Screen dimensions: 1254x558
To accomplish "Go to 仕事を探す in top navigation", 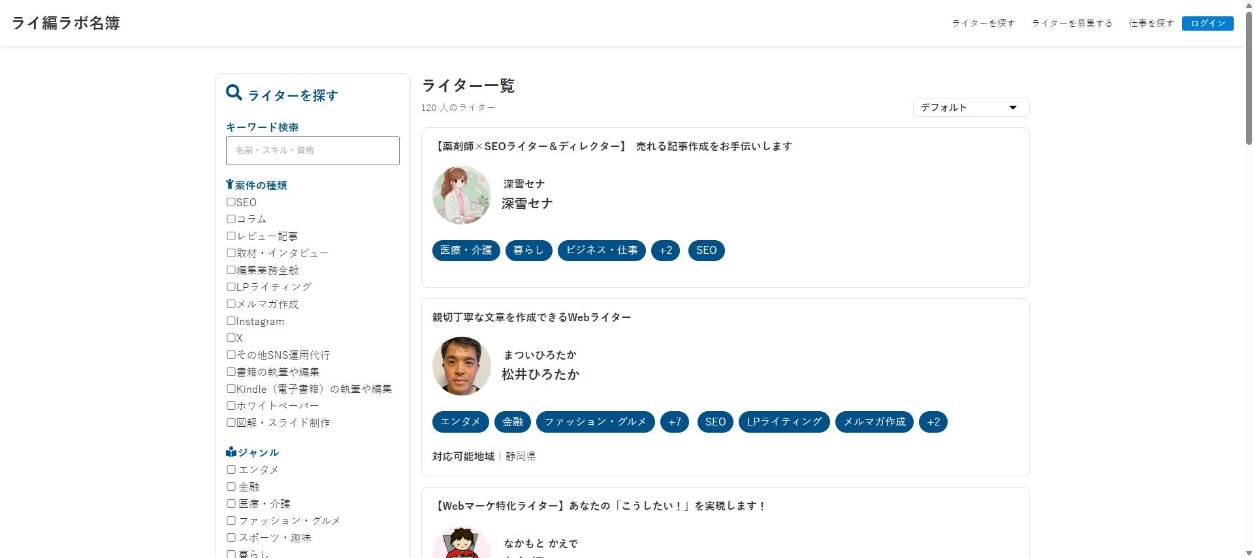I will pos(1151,23).
